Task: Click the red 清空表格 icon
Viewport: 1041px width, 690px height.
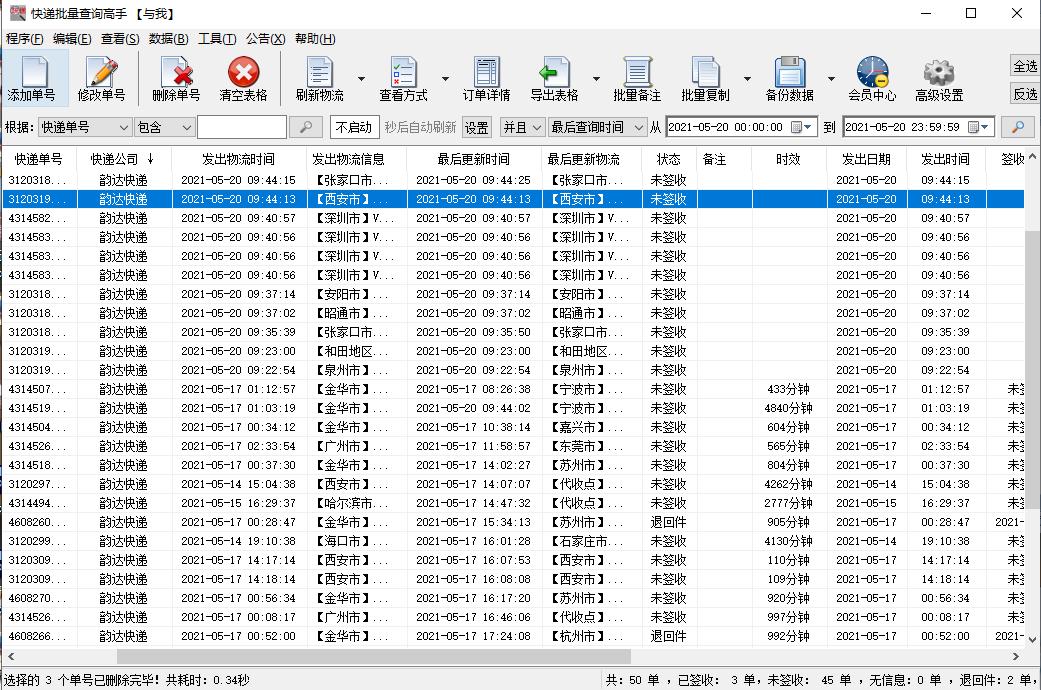Action: [x=243, y=73]
